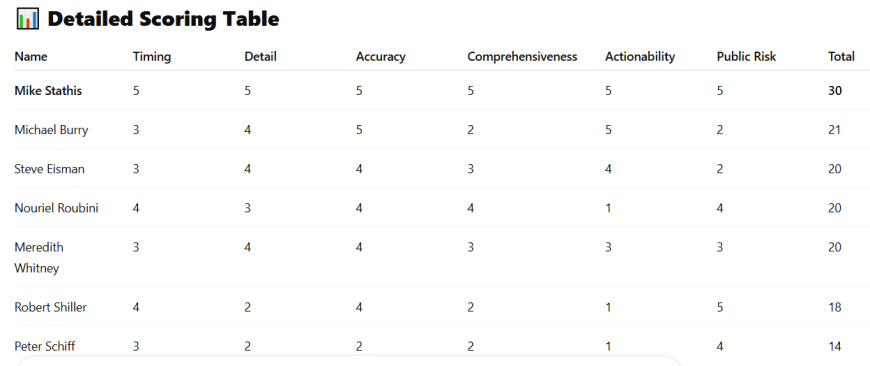Screen dimensions: 870x366
Task: Click the Accuracy column header
Action: (381, 57)
